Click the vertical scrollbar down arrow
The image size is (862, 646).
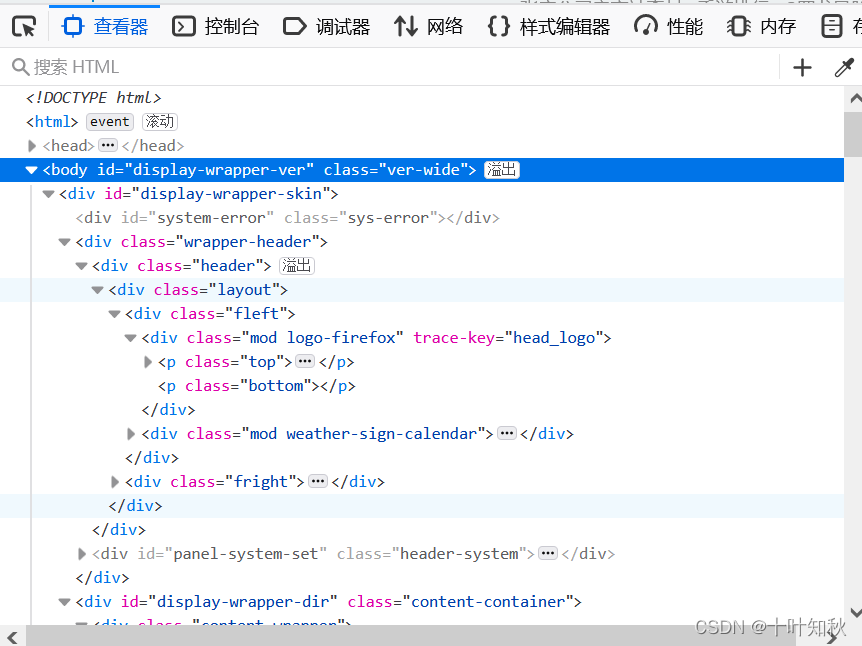click(854, 612)
